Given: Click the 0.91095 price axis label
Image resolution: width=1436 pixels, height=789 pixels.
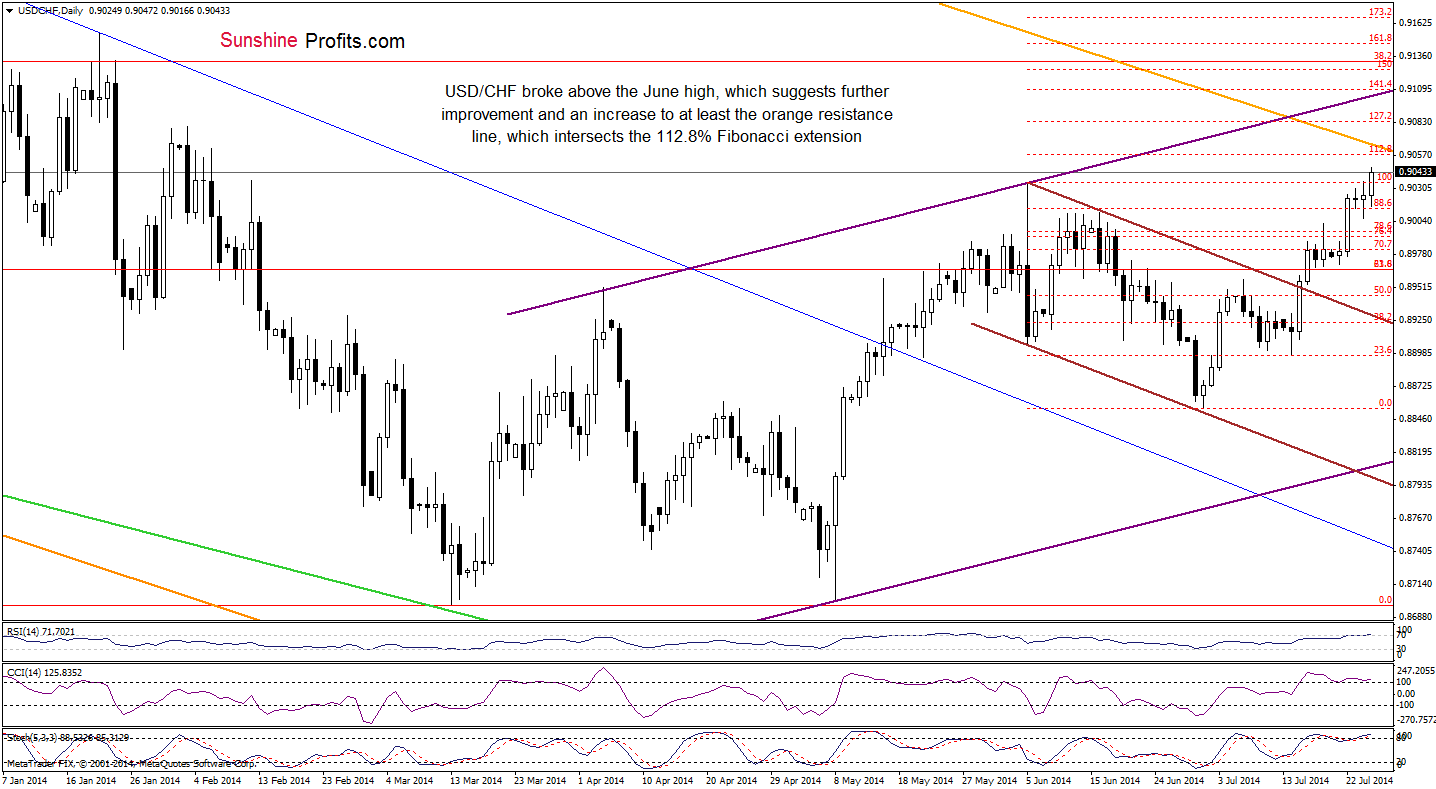Looking at the screenshot, I should (1416, 88).
